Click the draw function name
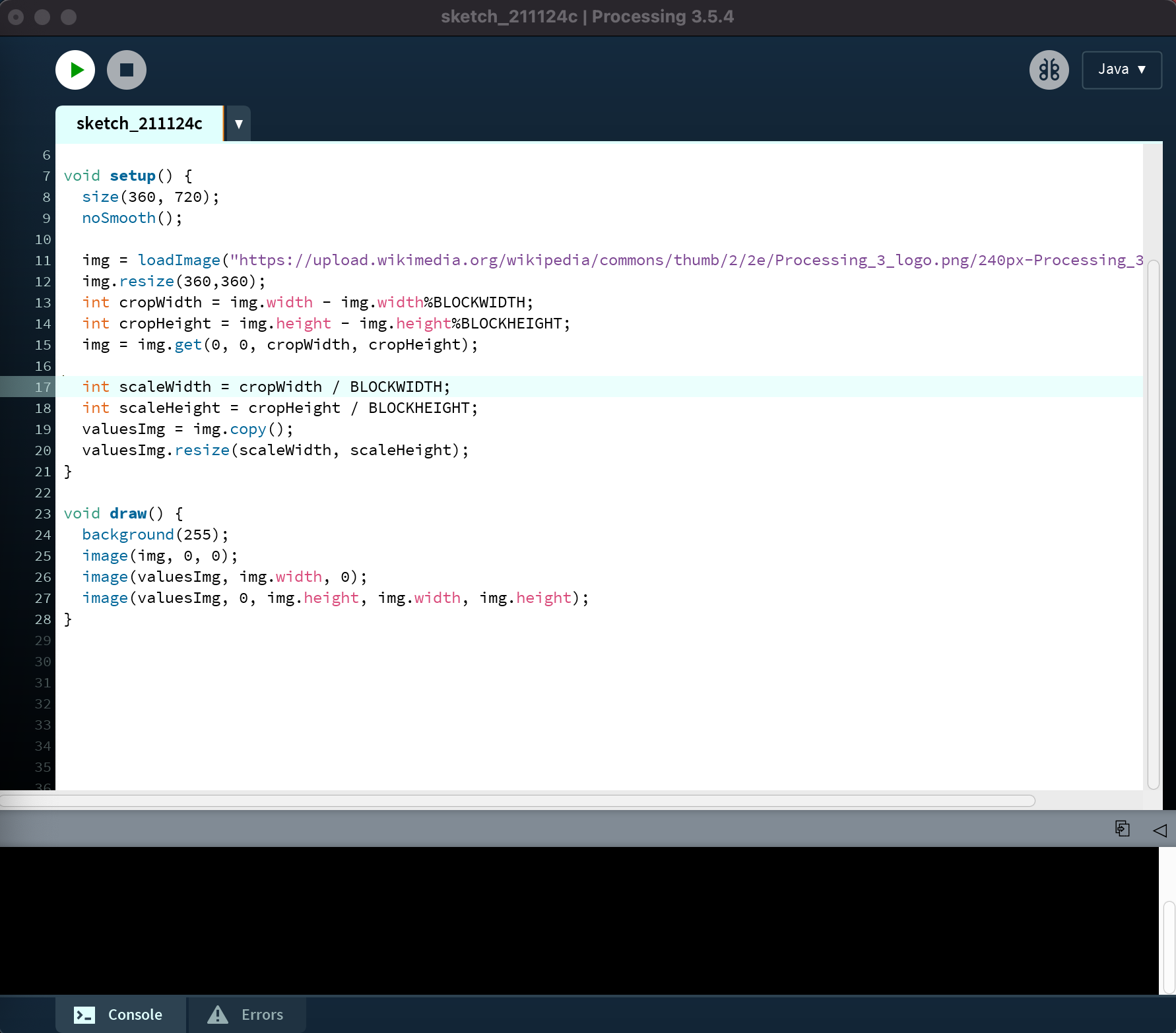Image resolution: width=1176 pixels, height=1033 pixels. tap(128, 513)
